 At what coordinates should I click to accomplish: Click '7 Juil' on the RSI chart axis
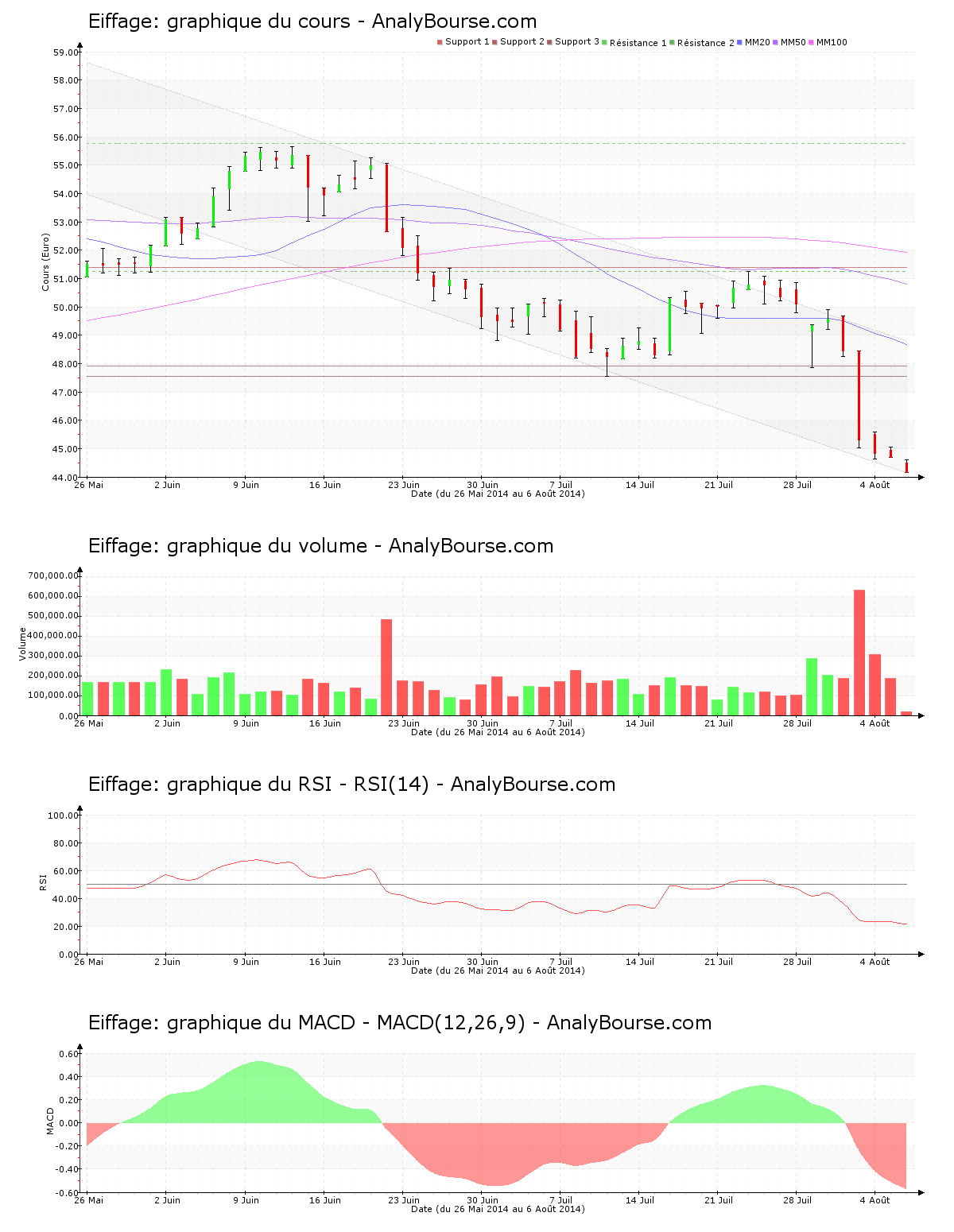pos(561,962)
